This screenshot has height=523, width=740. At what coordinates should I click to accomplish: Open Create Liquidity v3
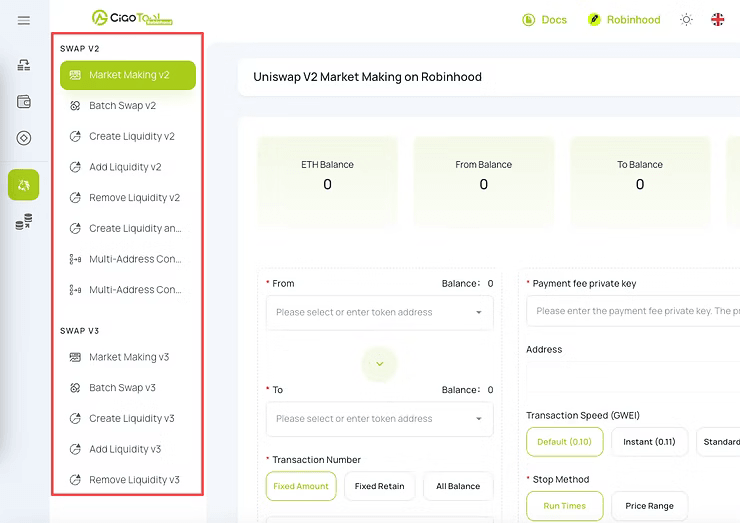coord(128,419)
